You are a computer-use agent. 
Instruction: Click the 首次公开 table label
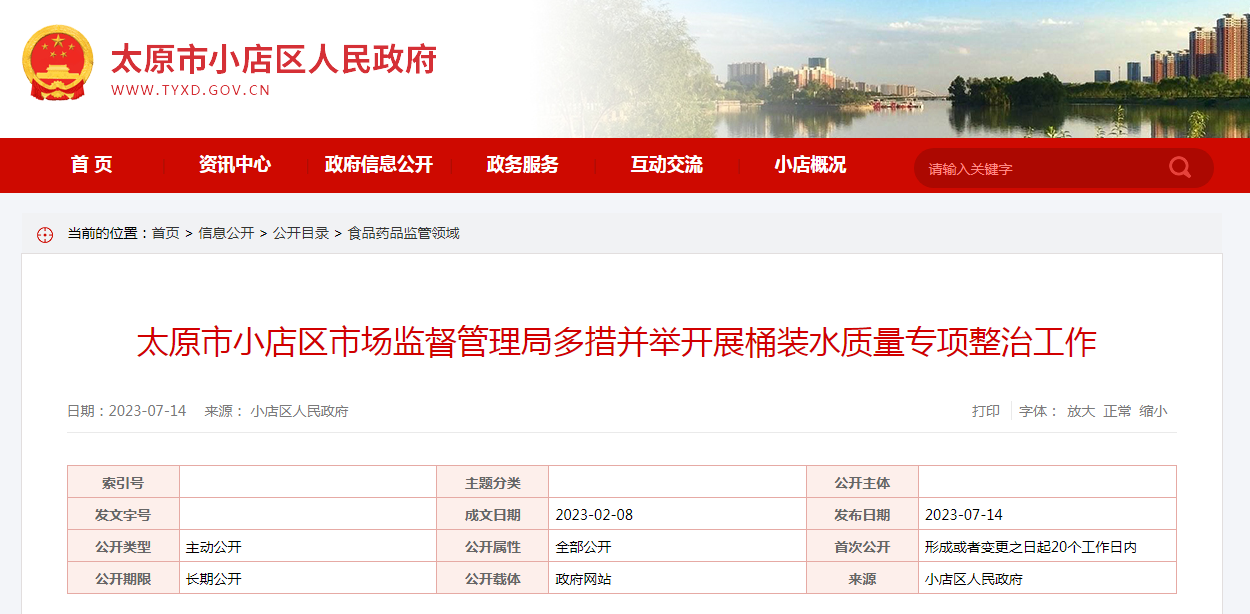click(863, 547)
